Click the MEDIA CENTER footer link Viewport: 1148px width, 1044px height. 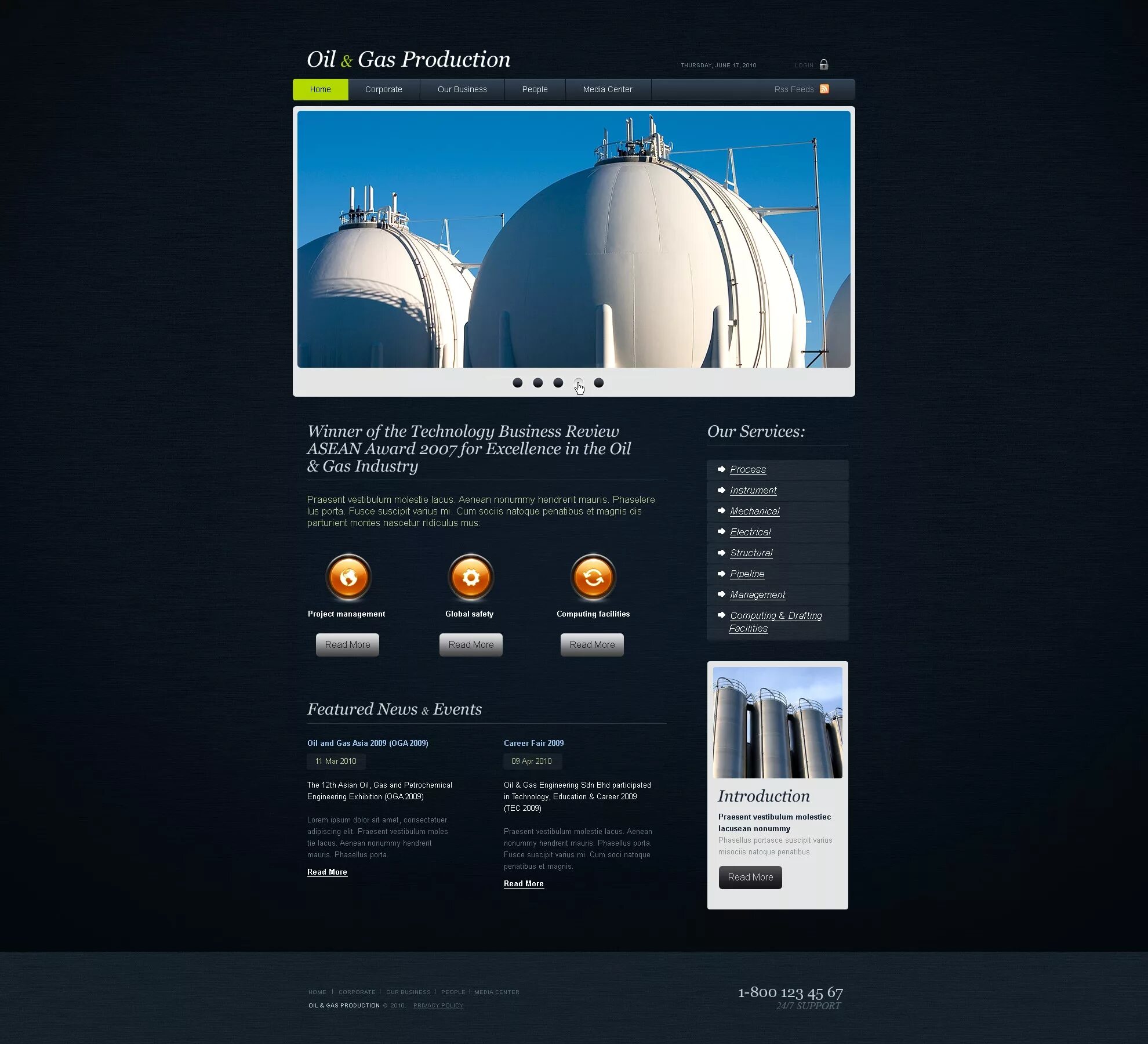pyautogui.click(x=497, y=992)
